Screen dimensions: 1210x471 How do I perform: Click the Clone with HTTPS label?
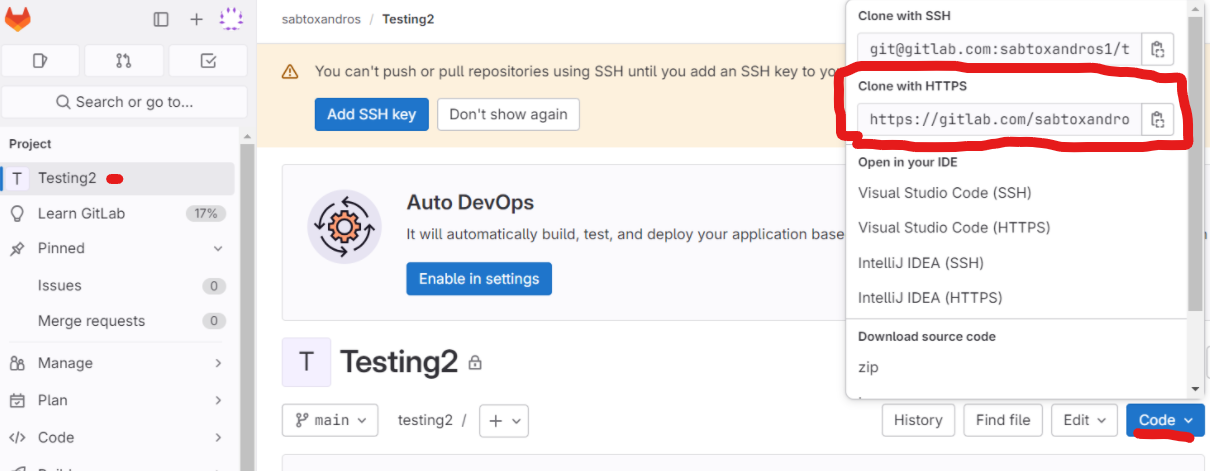(x=912, y=86)
